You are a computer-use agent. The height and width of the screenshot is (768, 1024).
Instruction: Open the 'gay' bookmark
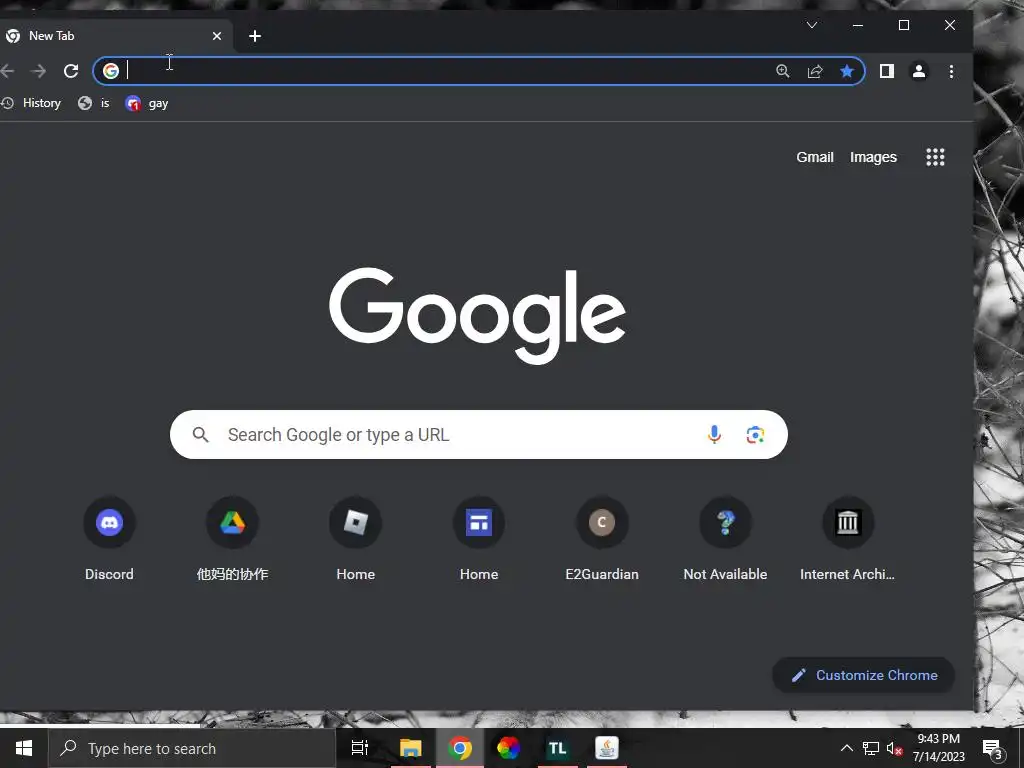(x=147, y=103)
